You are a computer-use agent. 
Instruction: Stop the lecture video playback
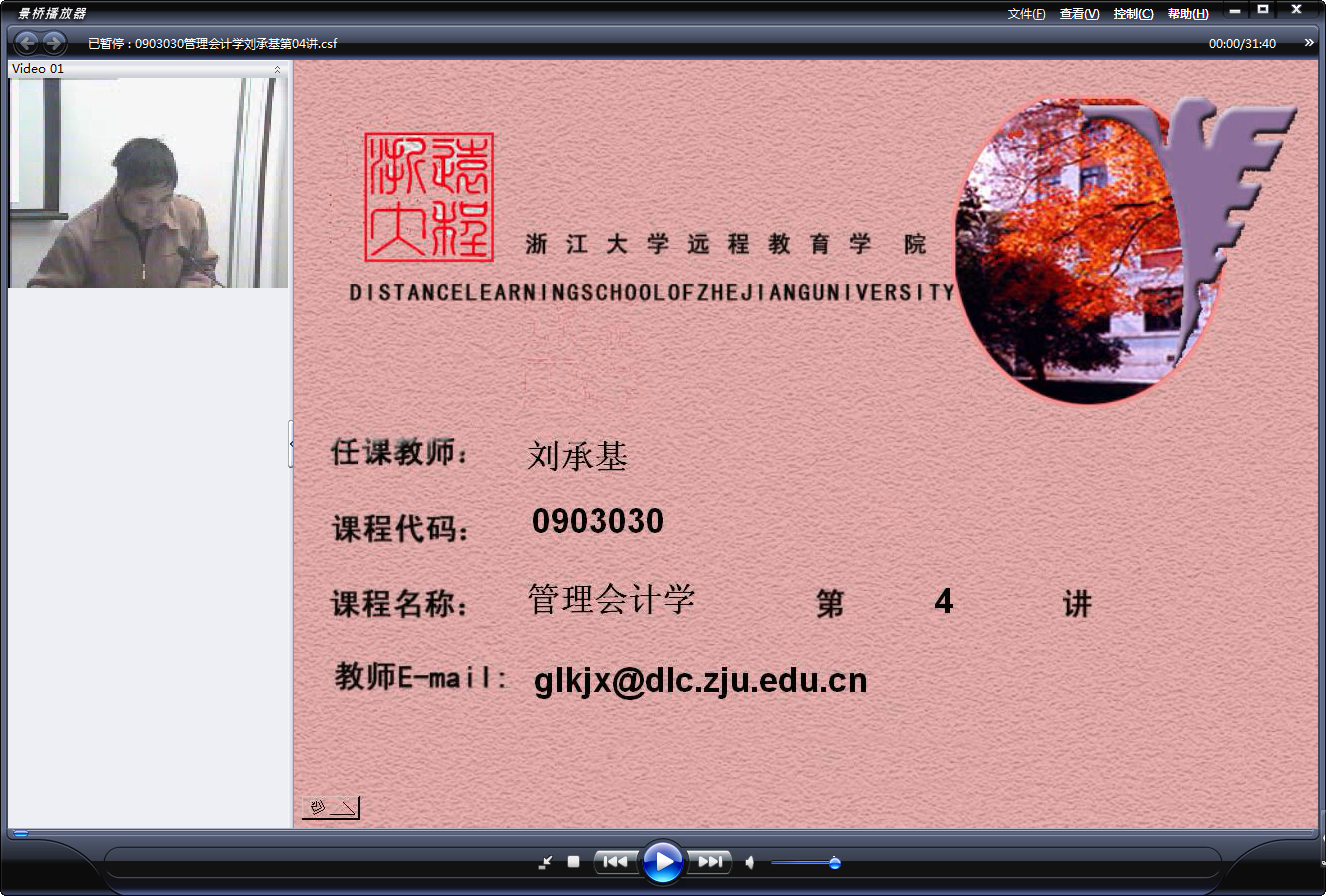click(x=574, y=862)
